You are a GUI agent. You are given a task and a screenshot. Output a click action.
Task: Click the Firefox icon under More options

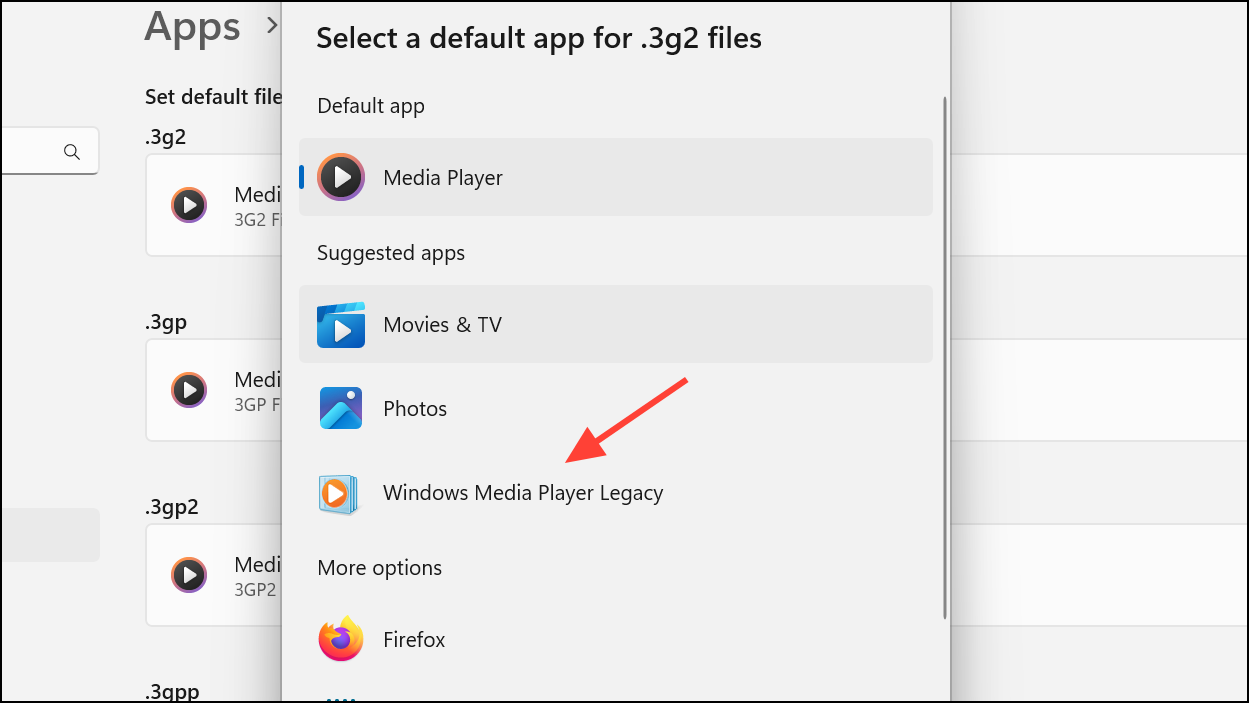[x=341, y=639]
